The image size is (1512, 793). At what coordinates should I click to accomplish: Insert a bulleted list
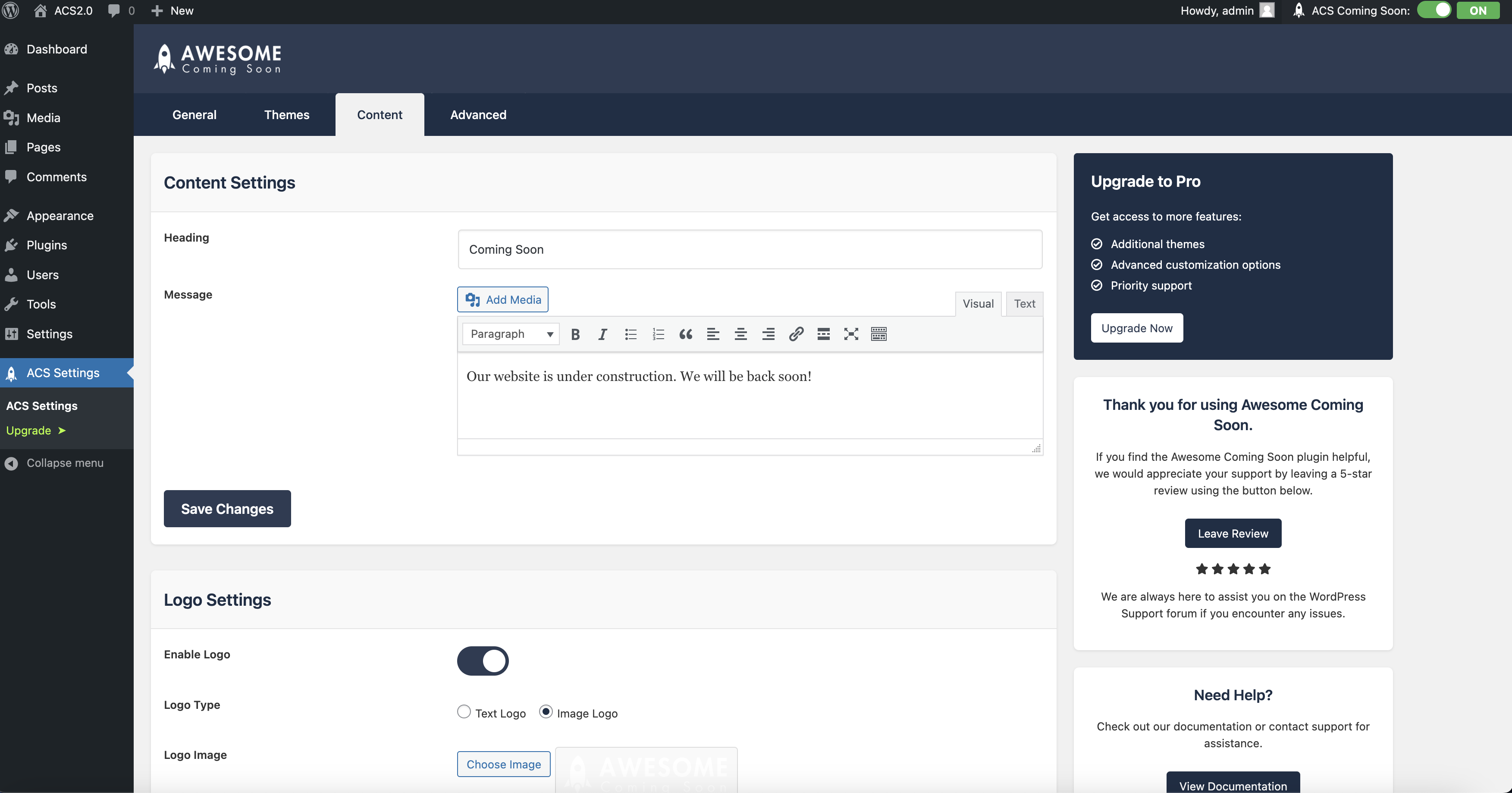[x=631, y=334]
